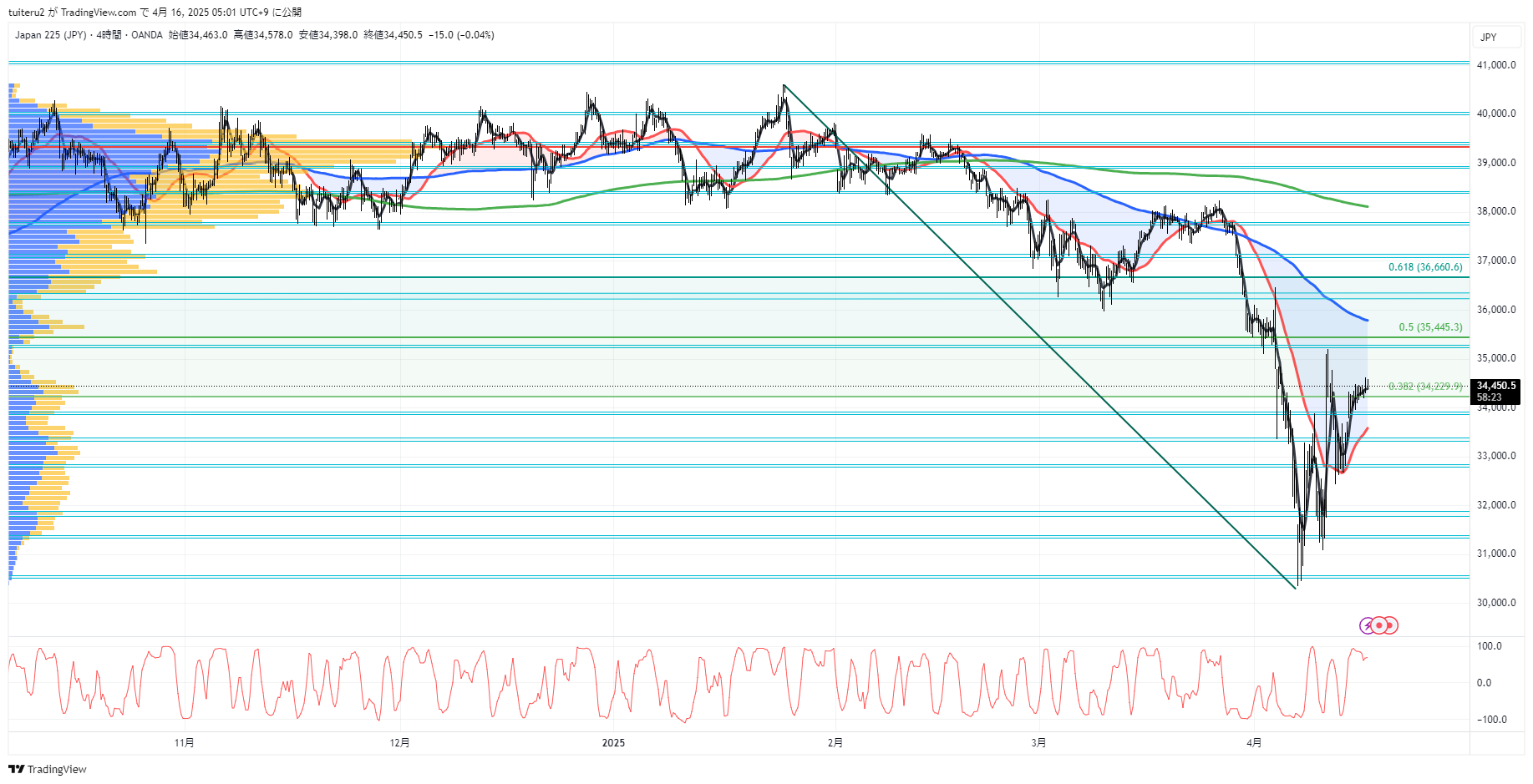Click the tuiteru2 author name
Viewport: 1533px width, 784px height.
point(26,13)
